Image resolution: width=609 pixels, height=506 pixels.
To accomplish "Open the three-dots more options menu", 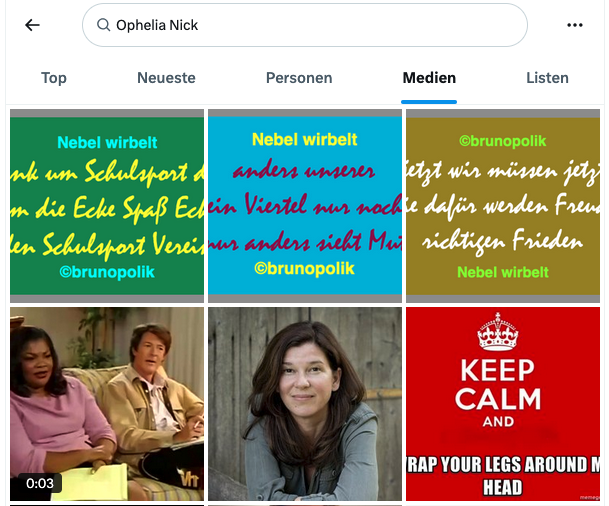I will pyautogui.click(x=574, y=25).
